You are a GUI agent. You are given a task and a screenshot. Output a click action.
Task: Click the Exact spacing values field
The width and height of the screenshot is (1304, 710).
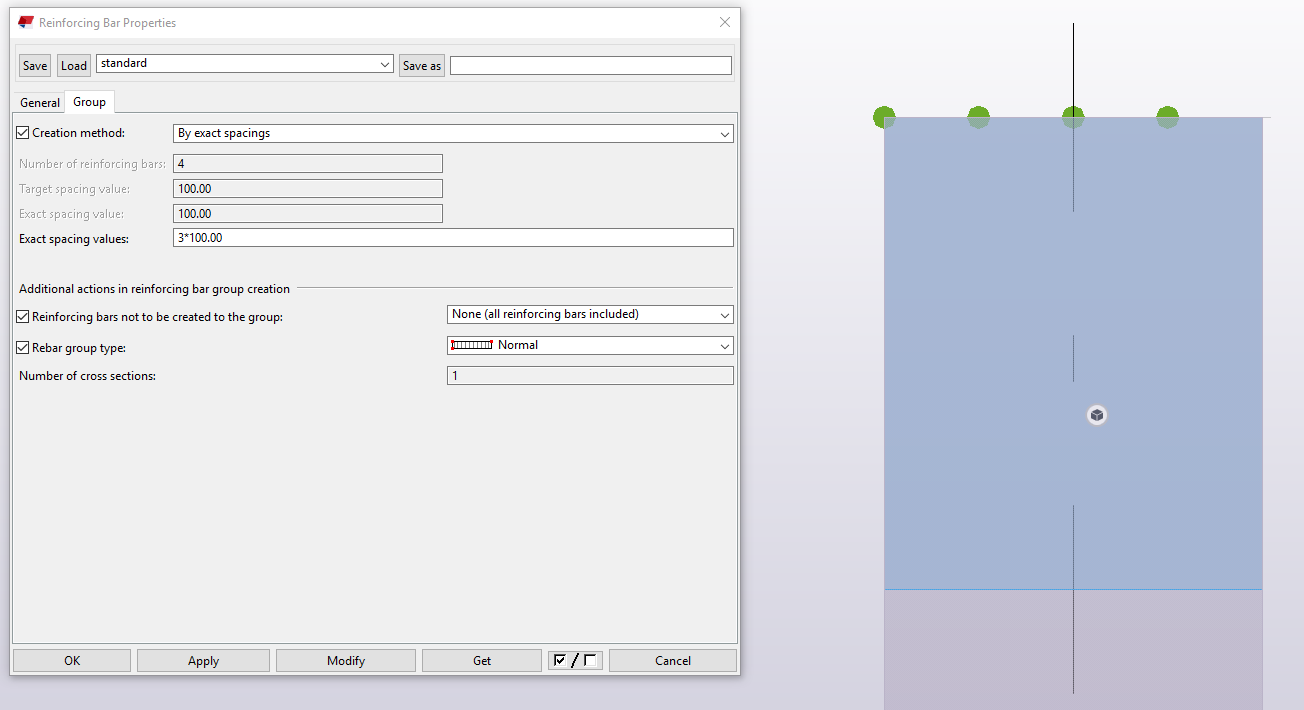pos(453,238)
